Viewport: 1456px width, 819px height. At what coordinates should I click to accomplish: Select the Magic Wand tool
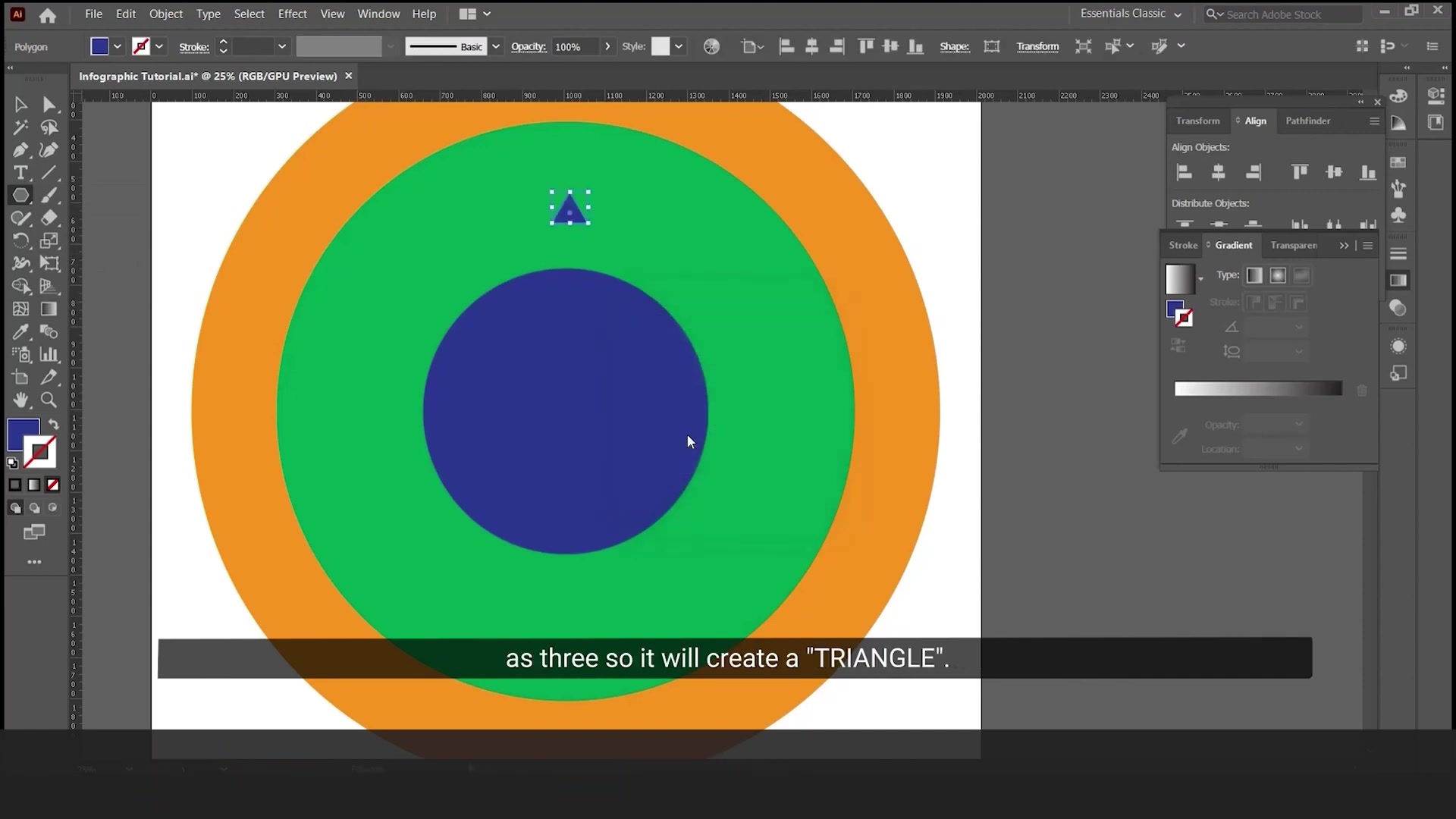(20, 127)
